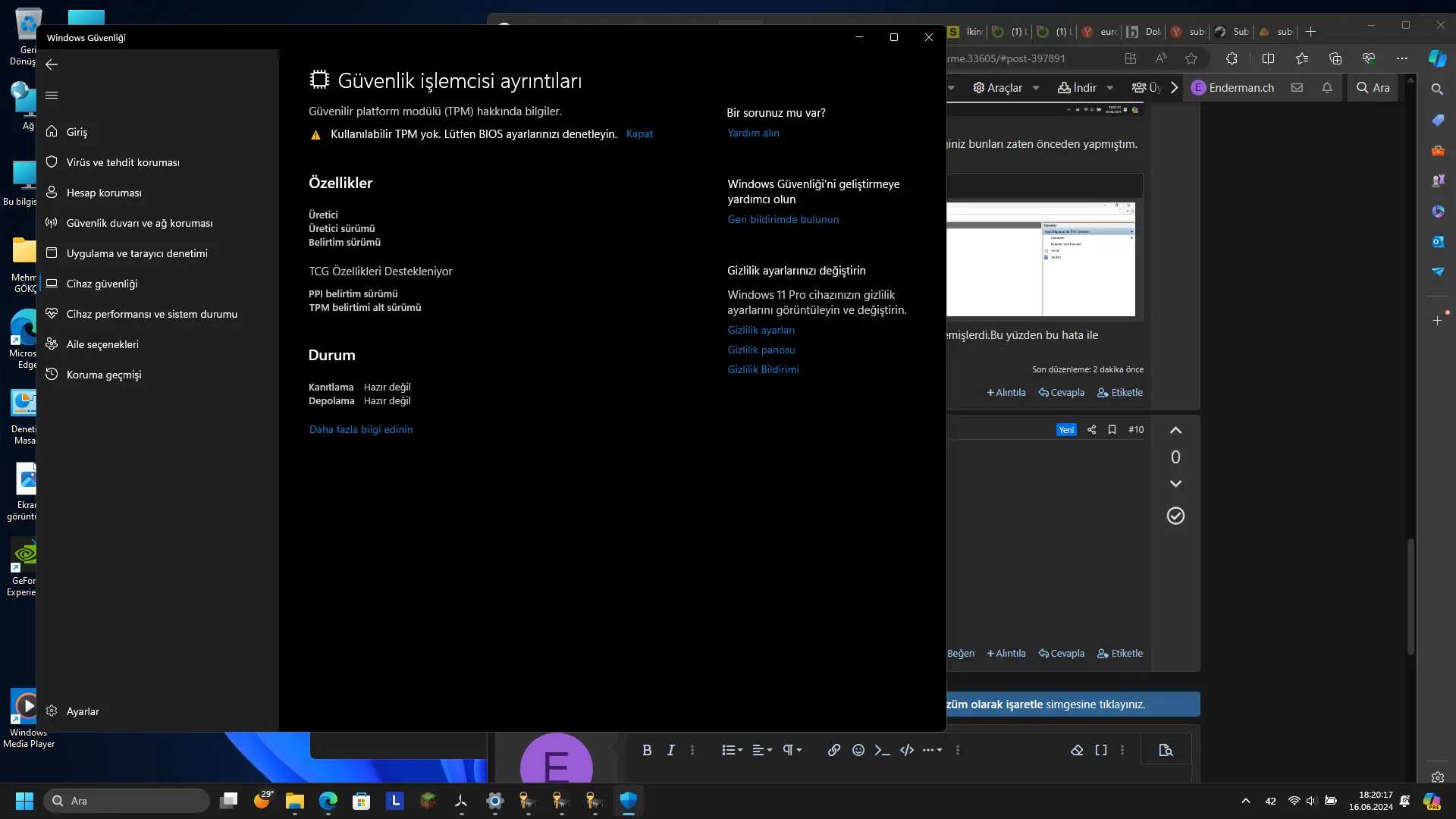Click Alıntıla under post #10
The height and width of the screenshot is (819, 1456).
pyautogui.click(x=1006, y=654)
